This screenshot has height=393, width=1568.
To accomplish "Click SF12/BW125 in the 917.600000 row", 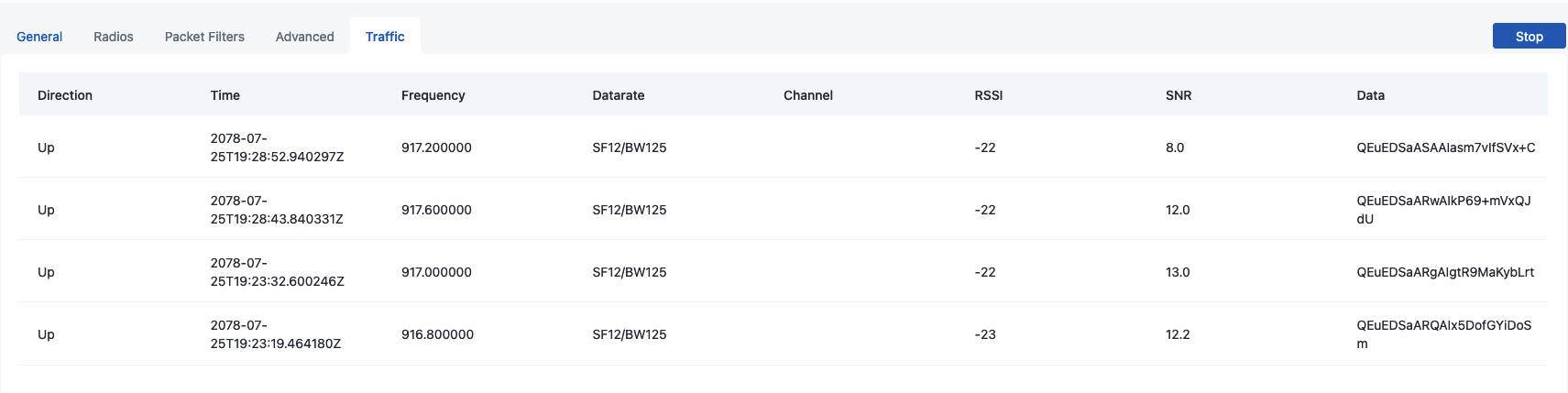I will [x=630, y=210].
